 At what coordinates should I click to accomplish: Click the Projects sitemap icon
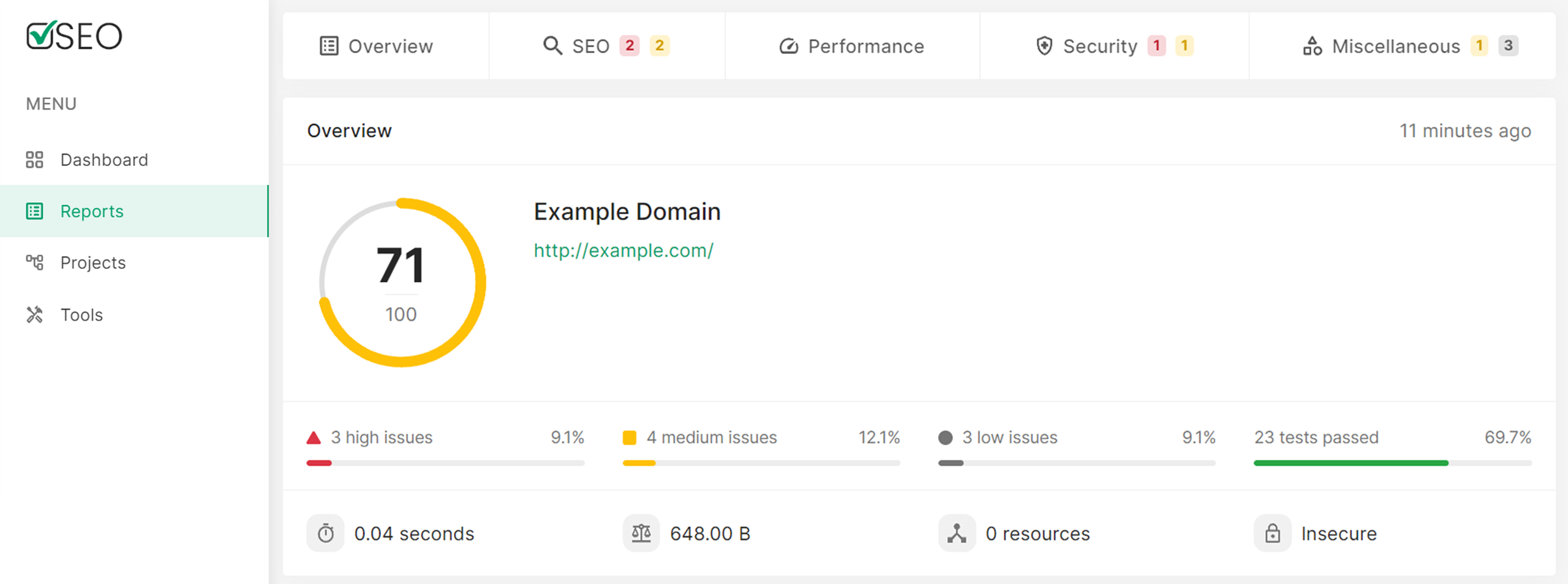35,262
